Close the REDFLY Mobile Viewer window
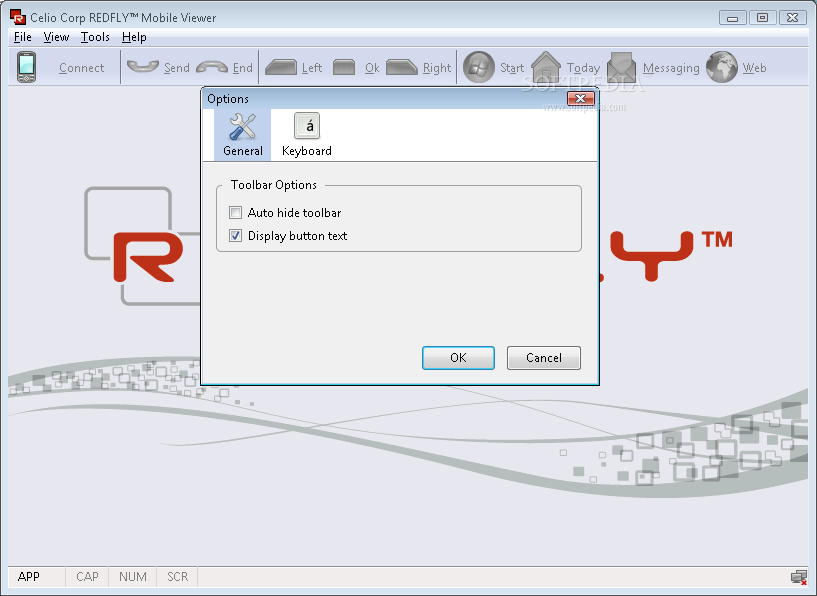This screenshot has height=596, width=817. [793, 18]
